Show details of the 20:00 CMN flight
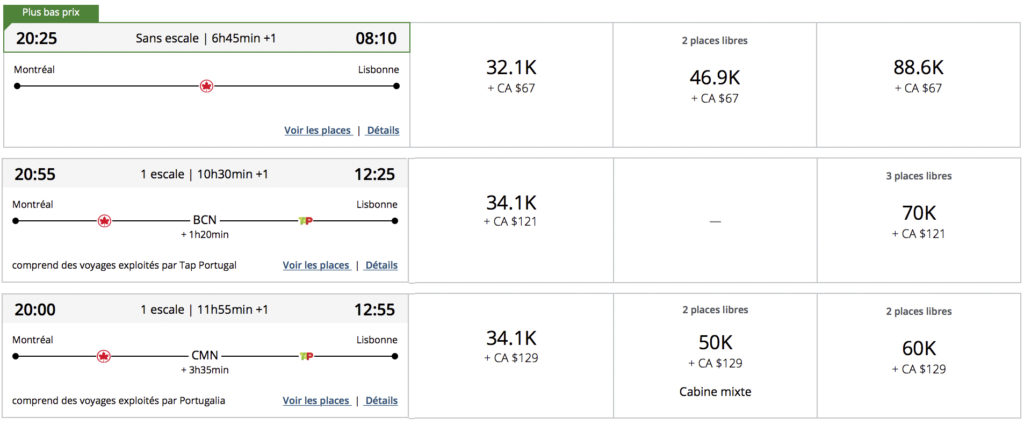1024x425 pixels. (x=382, y=400)
